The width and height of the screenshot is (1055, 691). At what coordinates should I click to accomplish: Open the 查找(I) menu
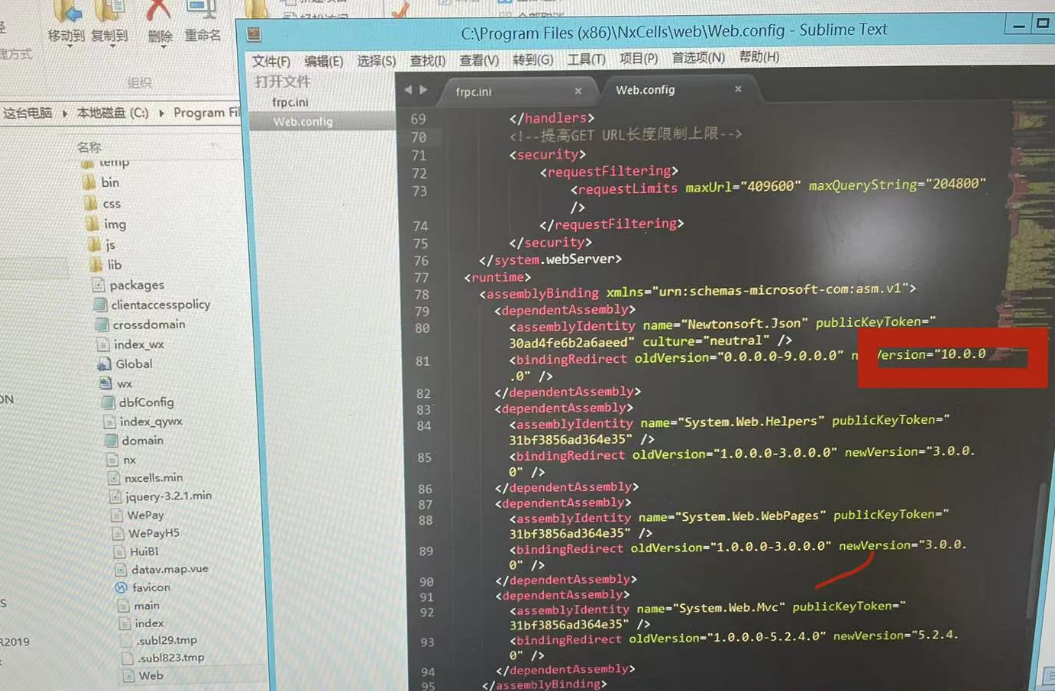point(428,61)
